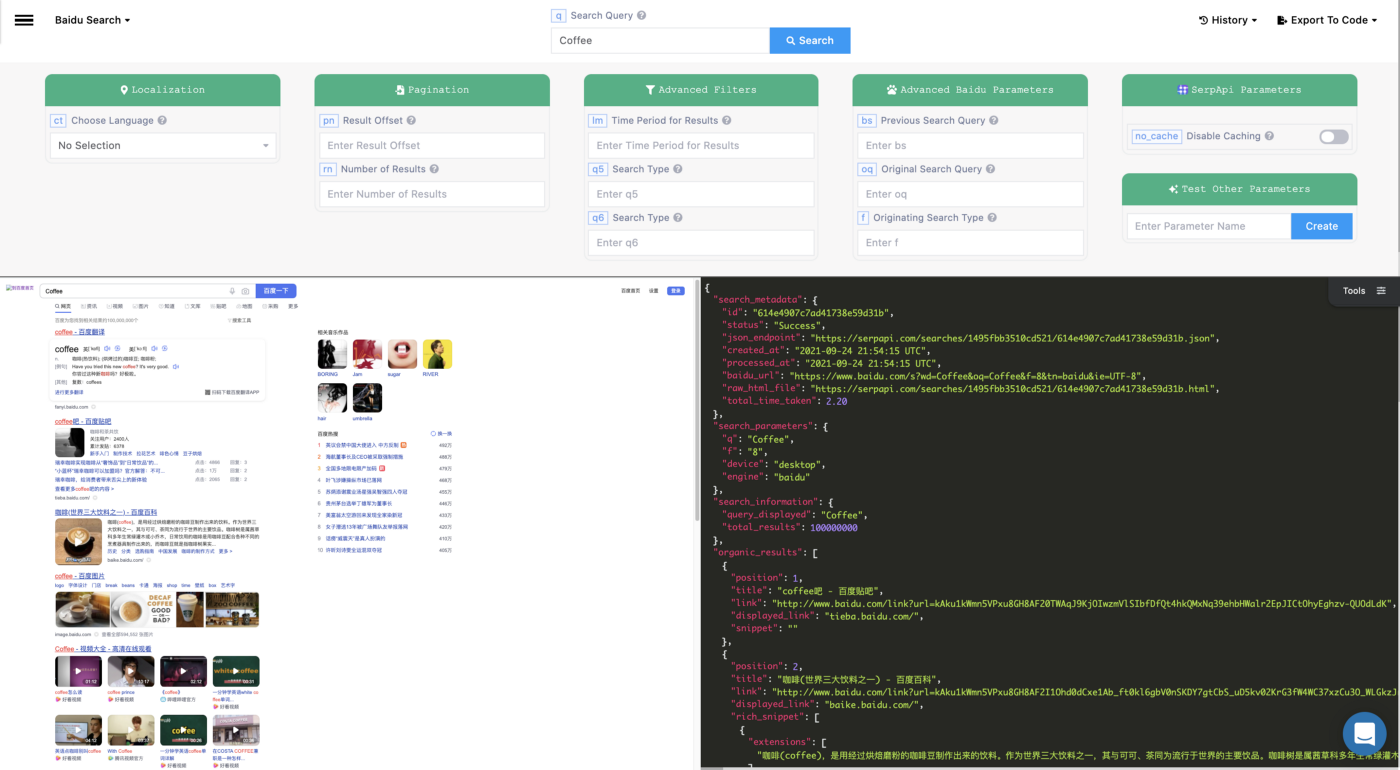This screenshot has width=1400, height=770.
Task: Open the chat support bubble
Action: tap(1364, 734)
